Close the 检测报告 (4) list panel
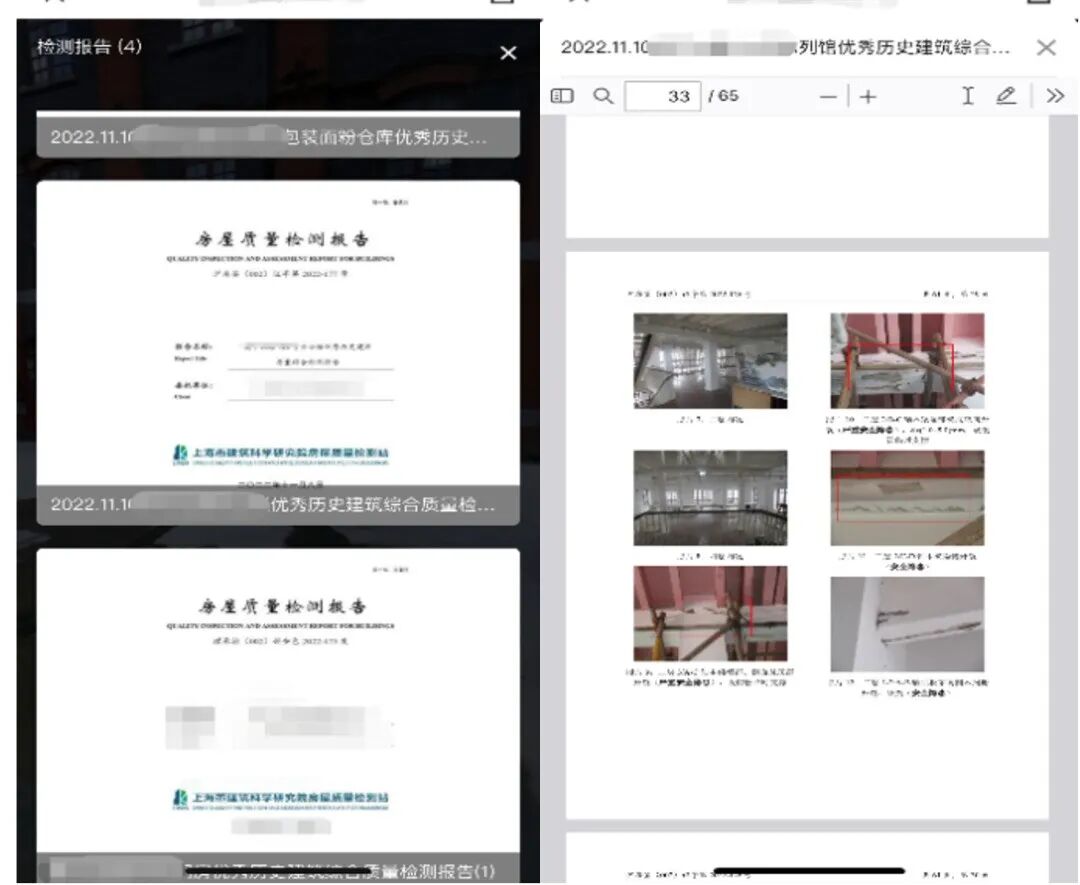Image resolution: width=1080 pixels, height=885 pixels. coord(508,53)
